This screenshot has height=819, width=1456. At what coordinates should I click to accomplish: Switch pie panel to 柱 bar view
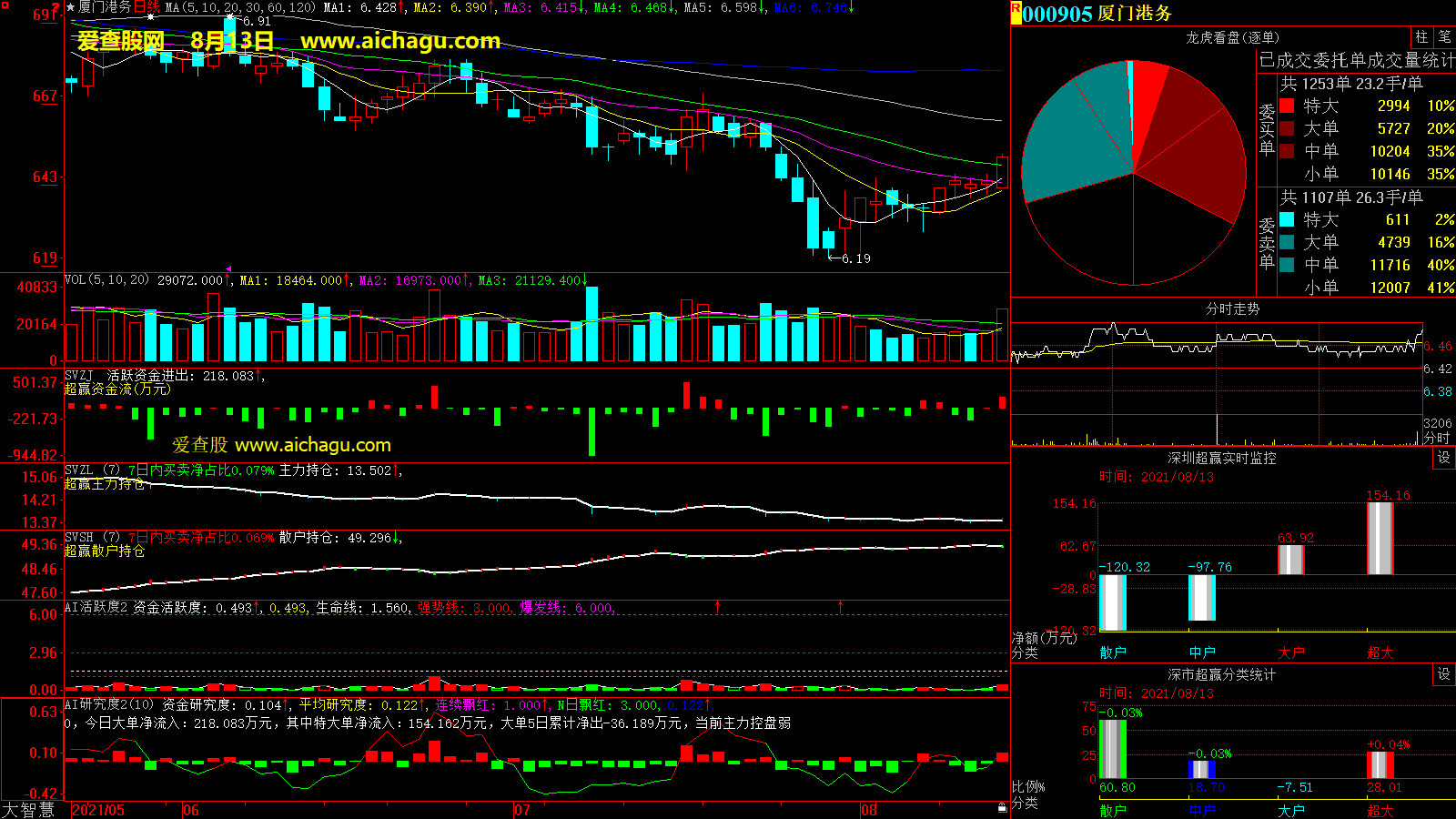tap(1421, 36)
